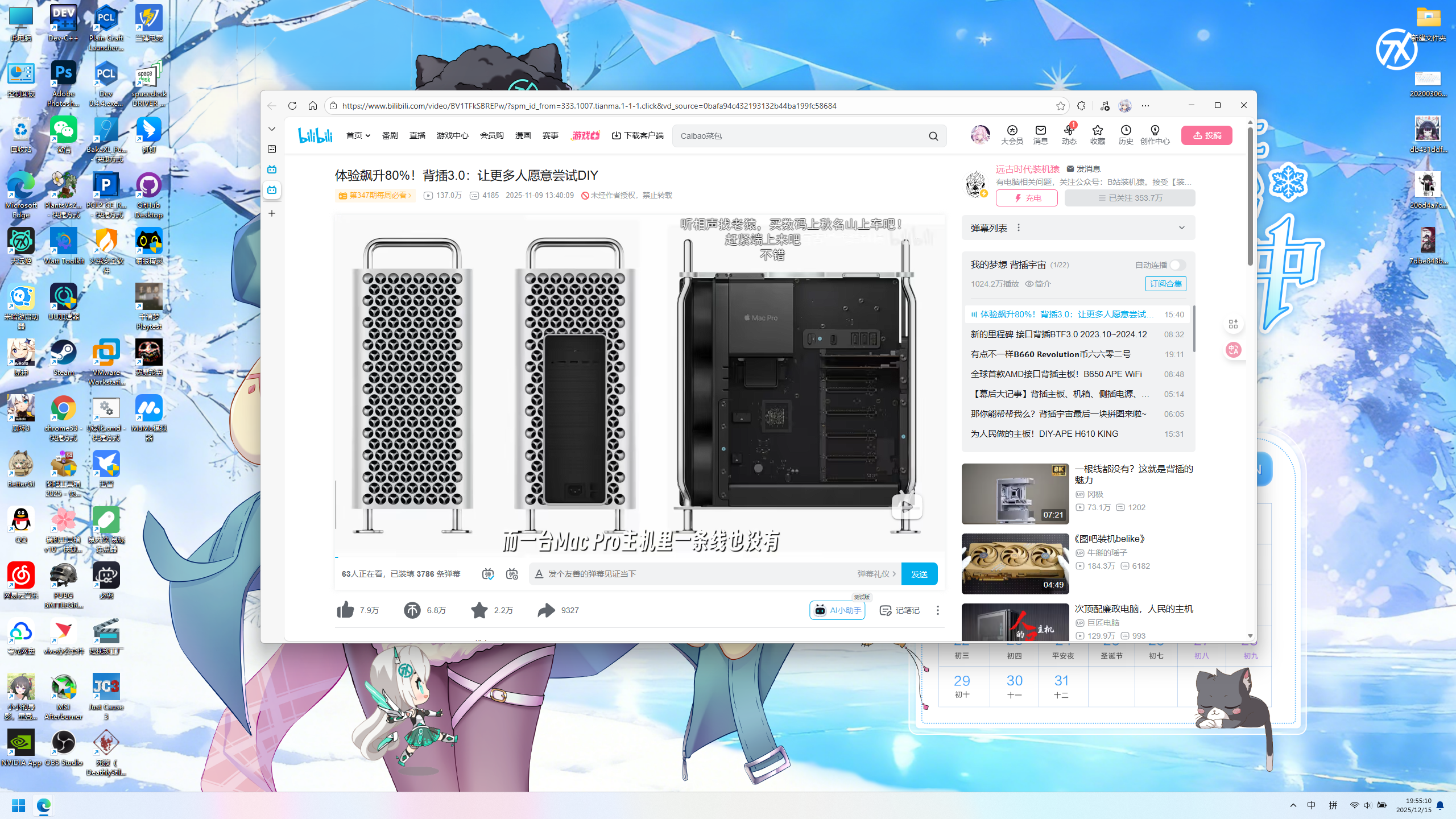Open AI小助手 assistant button

click(x=837, y=610)
